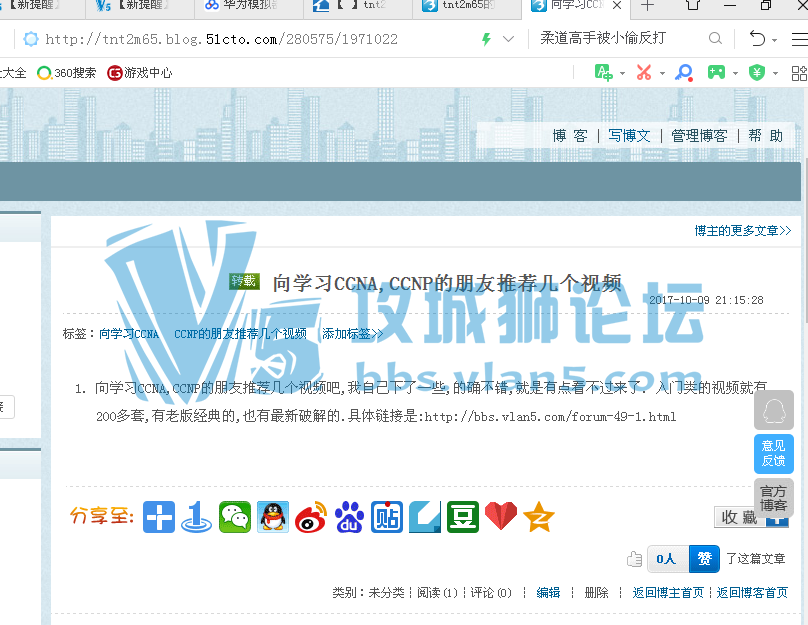The width and height of the screenshot is (808, 625).
Task: Open the browser hamburger menu
Action: pos(800,39)
